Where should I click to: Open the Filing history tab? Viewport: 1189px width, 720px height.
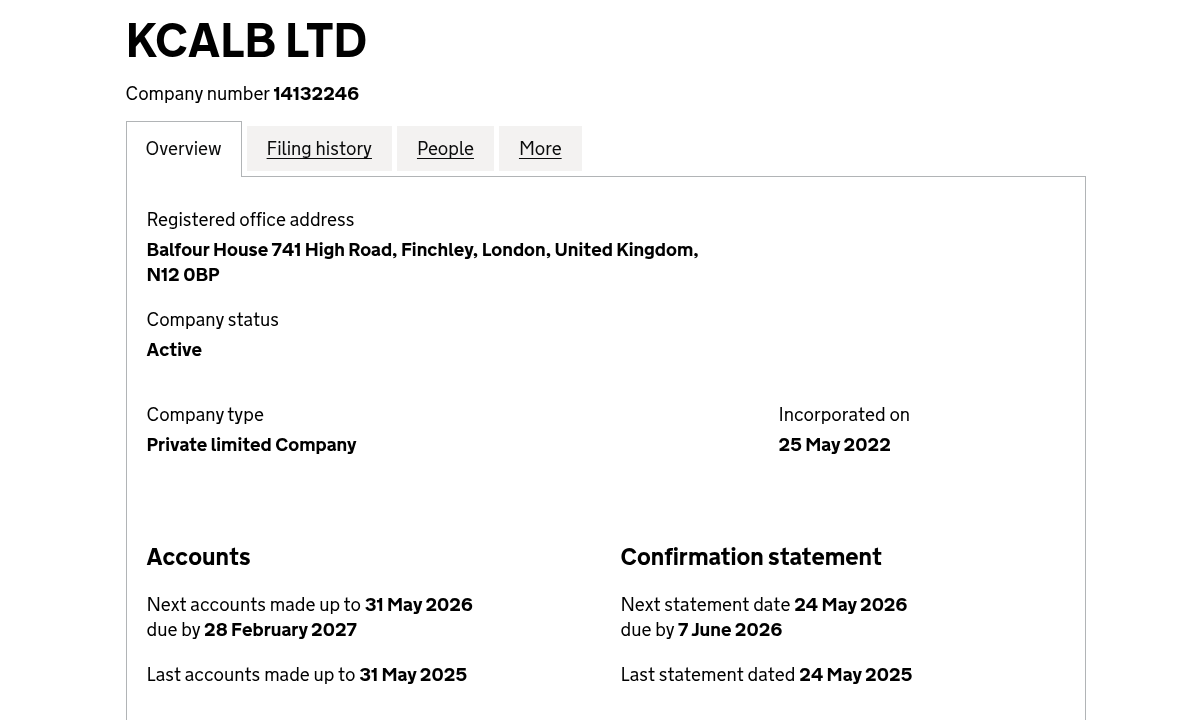coord(319,148)
